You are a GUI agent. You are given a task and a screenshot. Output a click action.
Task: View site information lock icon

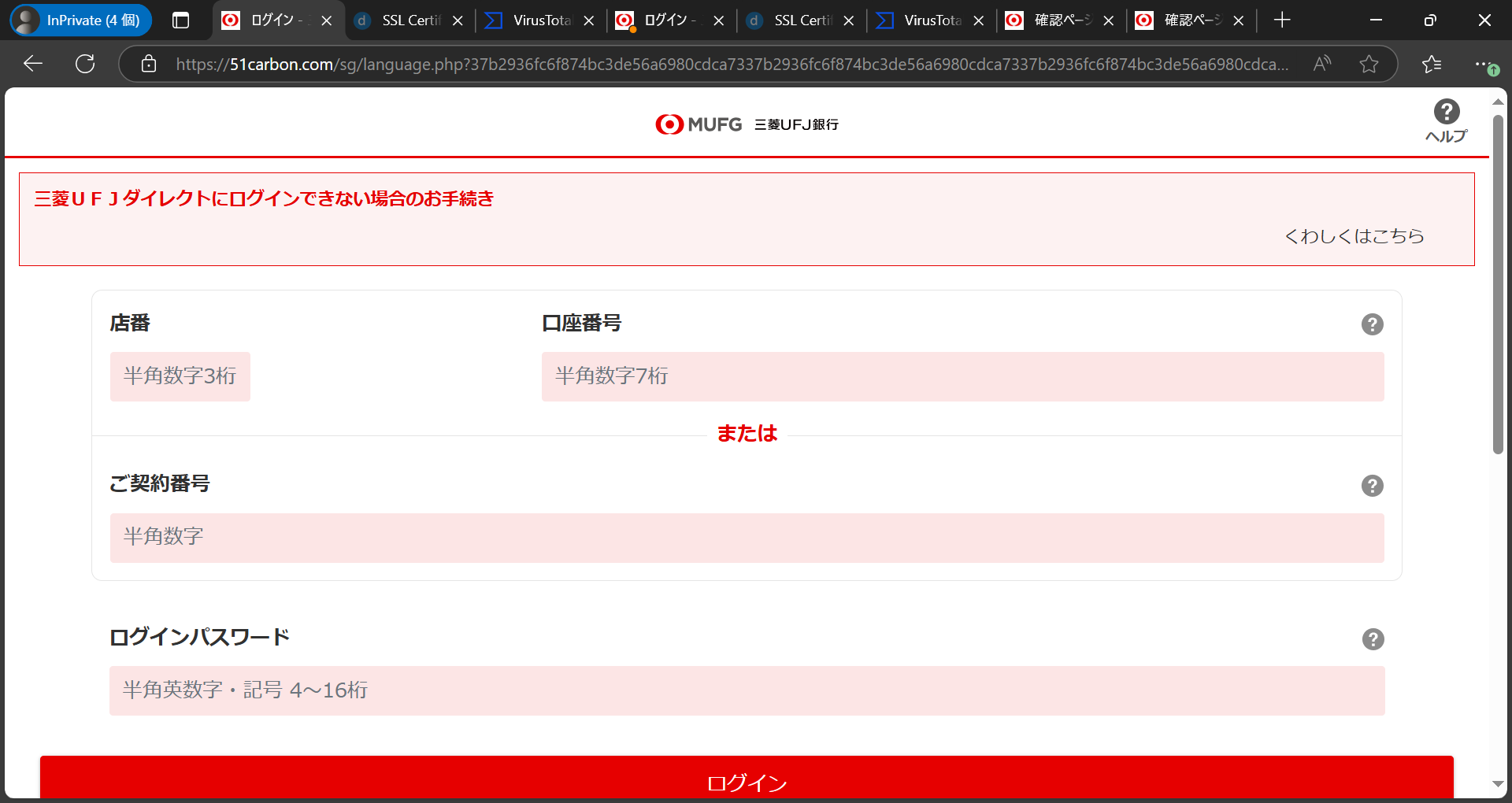[x=148, y=64]
